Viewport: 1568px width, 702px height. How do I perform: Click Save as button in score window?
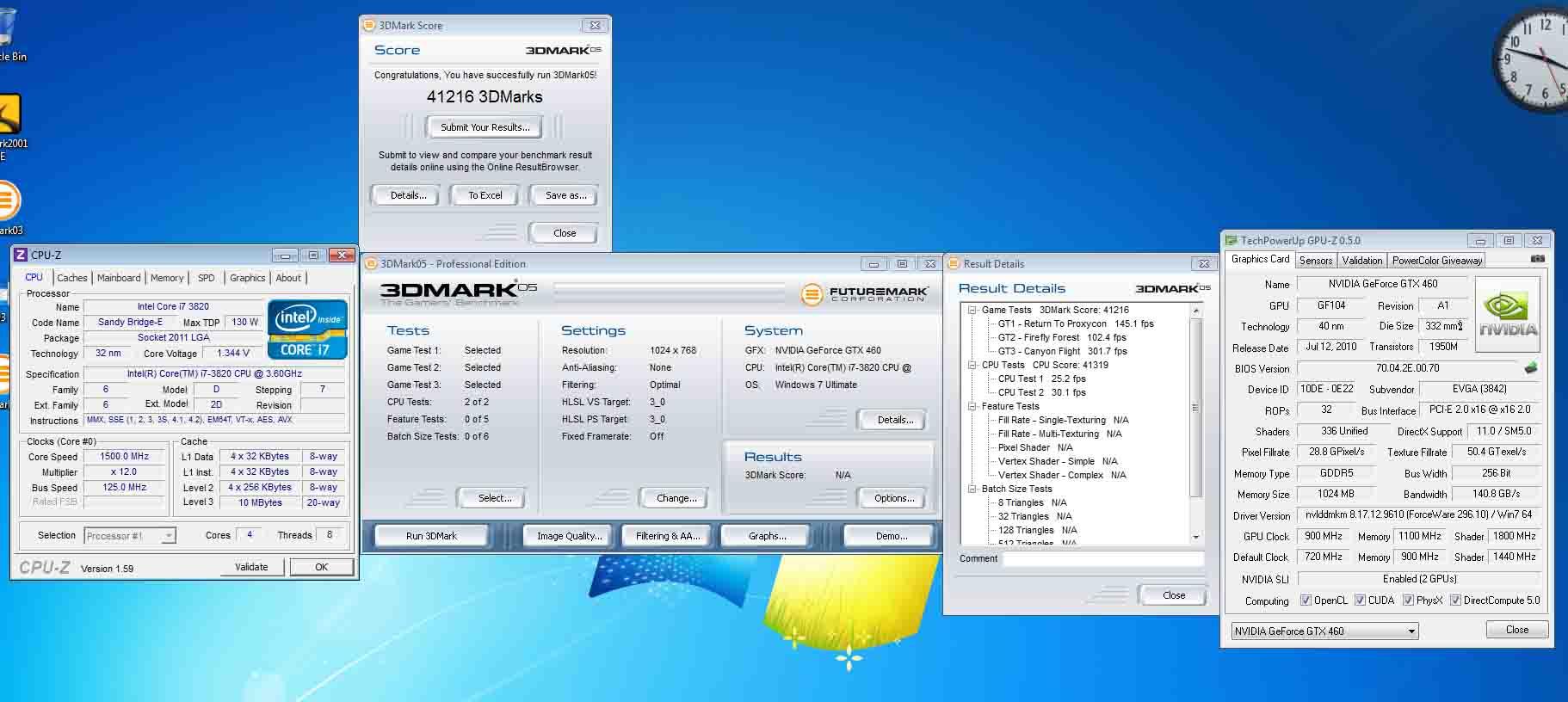pos(565,195)
